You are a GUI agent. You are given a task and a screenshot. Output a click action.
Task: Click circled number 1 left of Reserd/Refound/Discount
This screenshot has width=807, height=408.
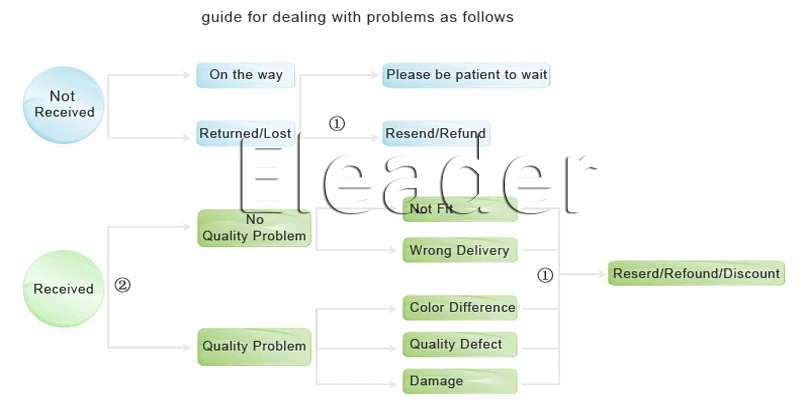pyautogui.click(x=545, y=275)
